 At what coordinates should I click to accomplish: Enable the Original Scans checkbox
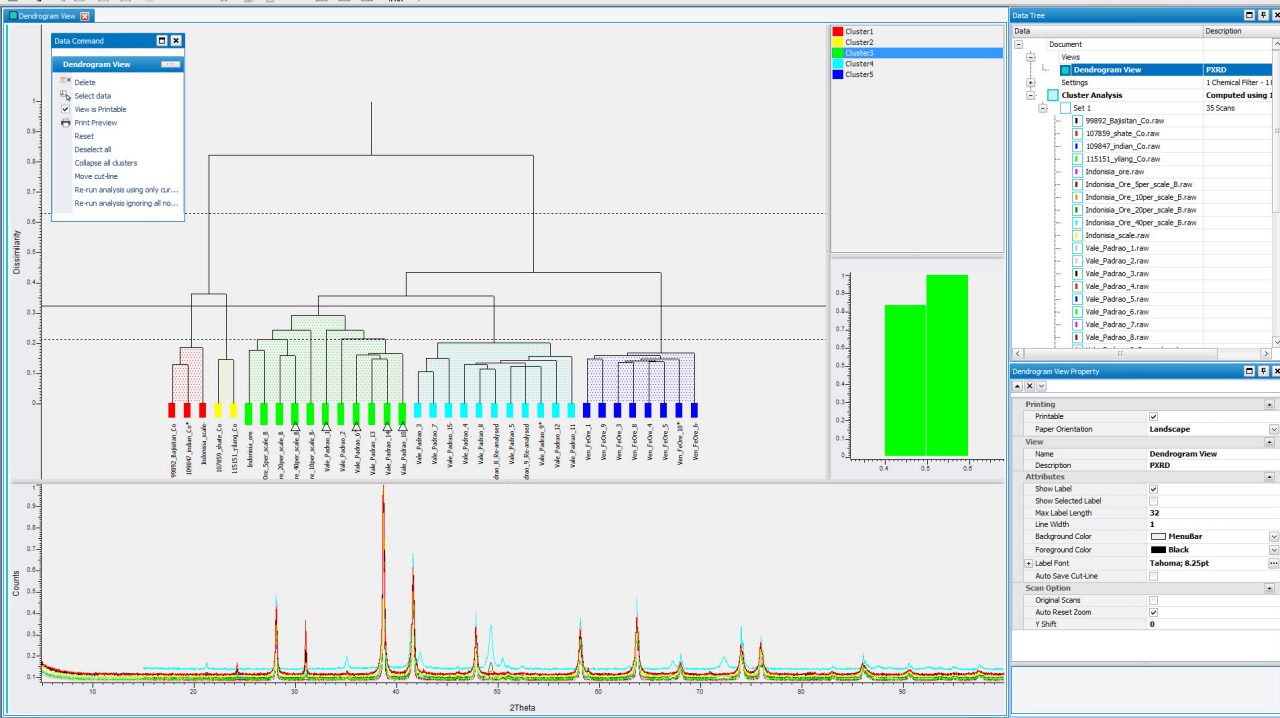tap(1153, 600)
